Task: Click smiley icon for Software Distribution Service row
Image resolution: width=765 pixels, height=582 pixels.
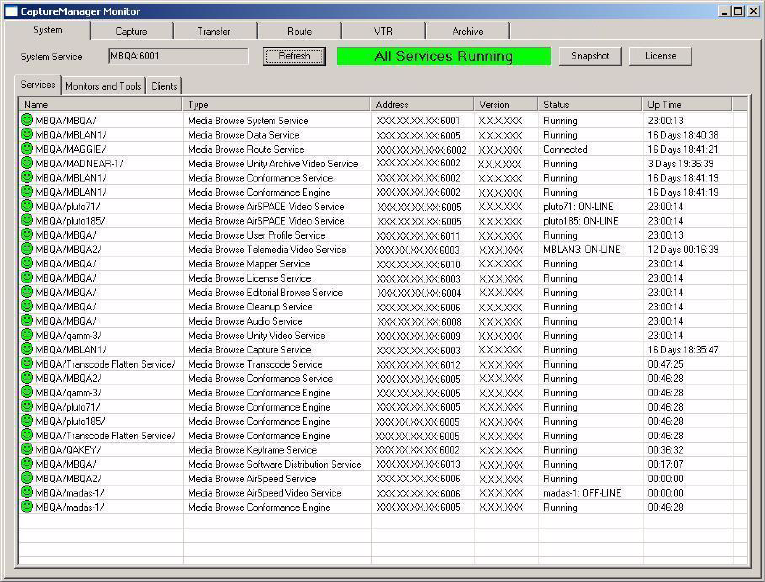Action: (x=27, y=463)
